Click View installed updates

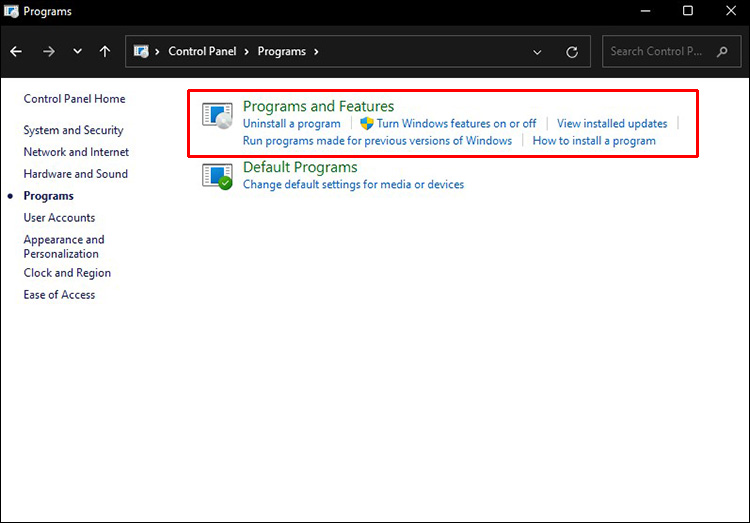click(x=612, y=123)
